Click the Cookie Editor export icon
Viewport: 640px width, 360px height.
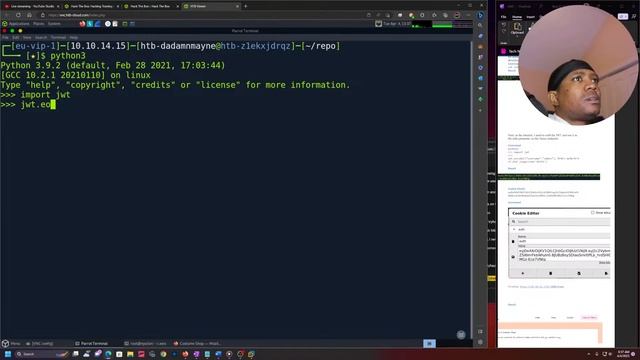(606, 273)
